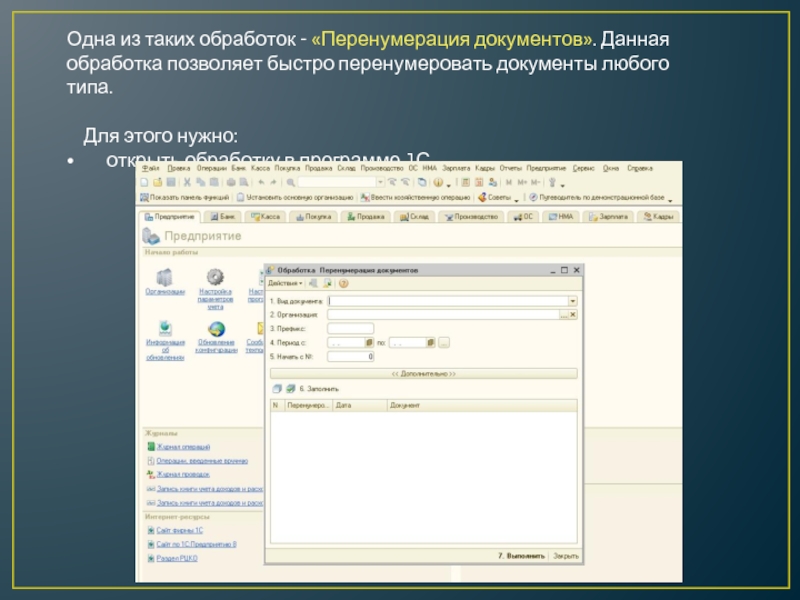Viewport: 800px width, 600px height.
Task: Switch to the Производство tab
Action: pos(471,217)
